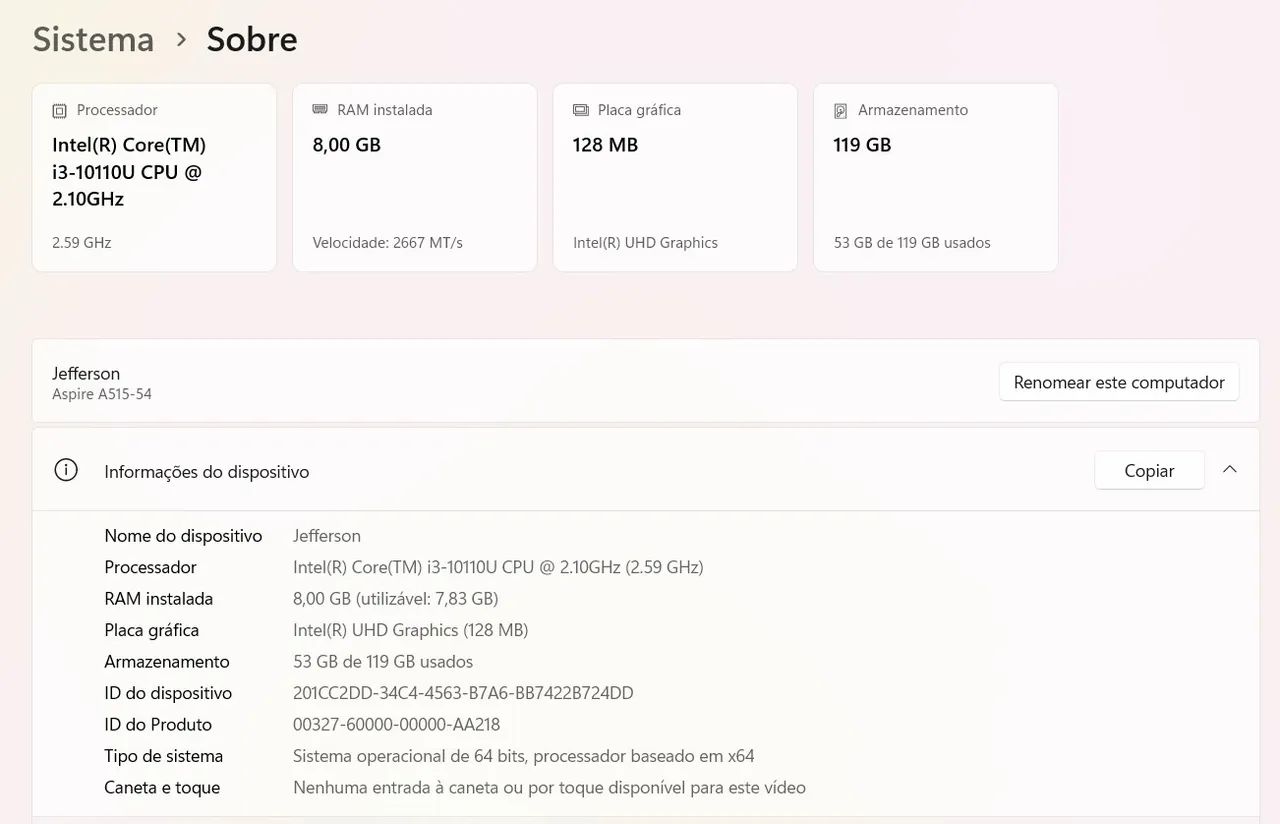
Task: Click the Sobre breadcrumb title
Action: coord(252,39)
